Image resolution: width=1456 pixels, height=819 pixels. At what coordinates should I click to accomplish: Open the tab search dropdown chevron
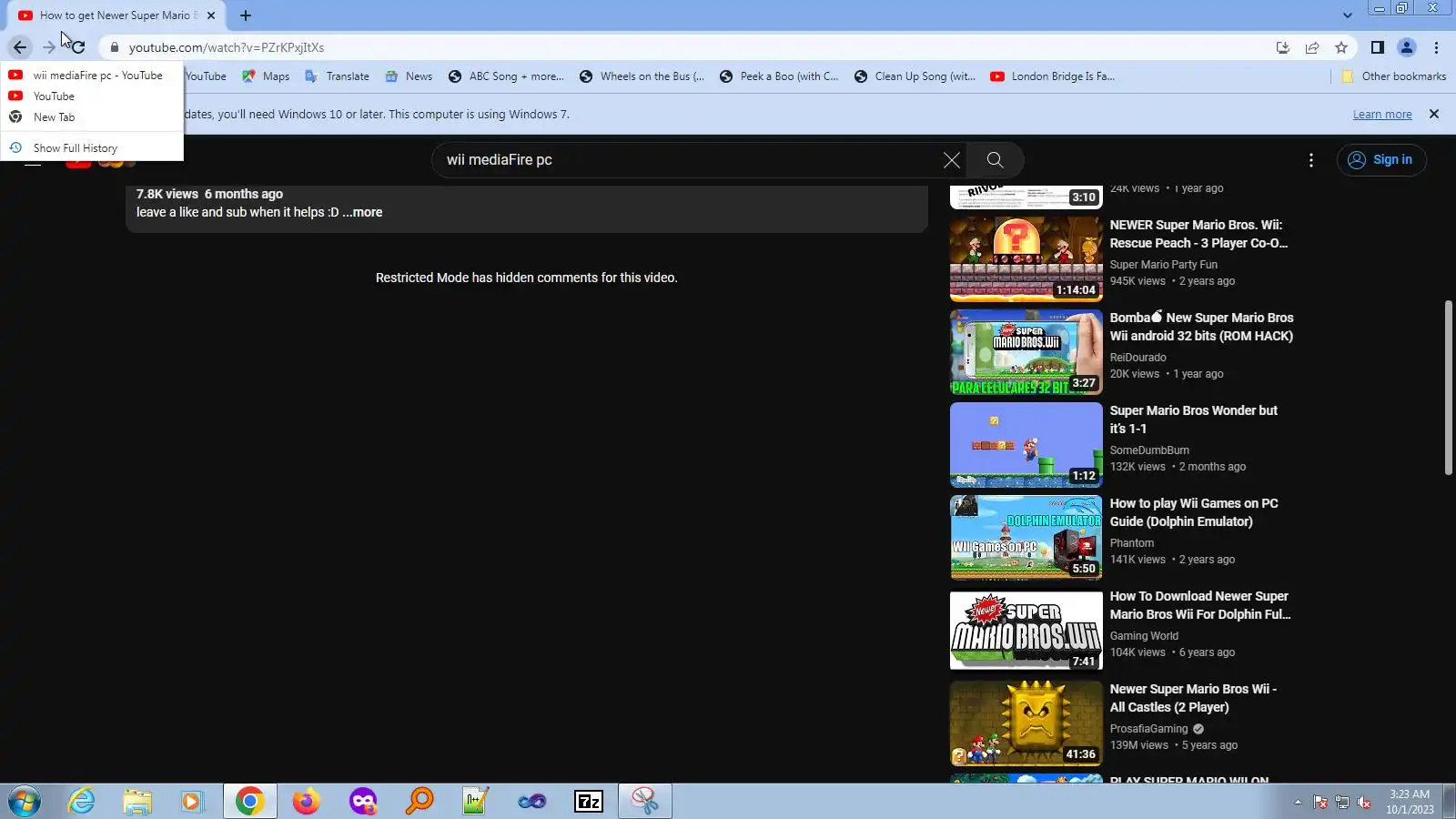(x=1348, y=15)
